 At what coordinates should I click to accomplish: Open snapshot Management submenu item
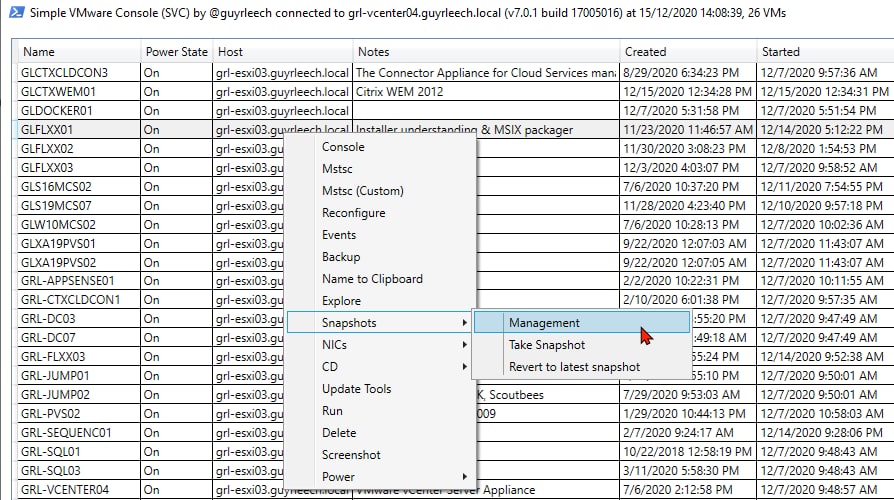(582, 323)
